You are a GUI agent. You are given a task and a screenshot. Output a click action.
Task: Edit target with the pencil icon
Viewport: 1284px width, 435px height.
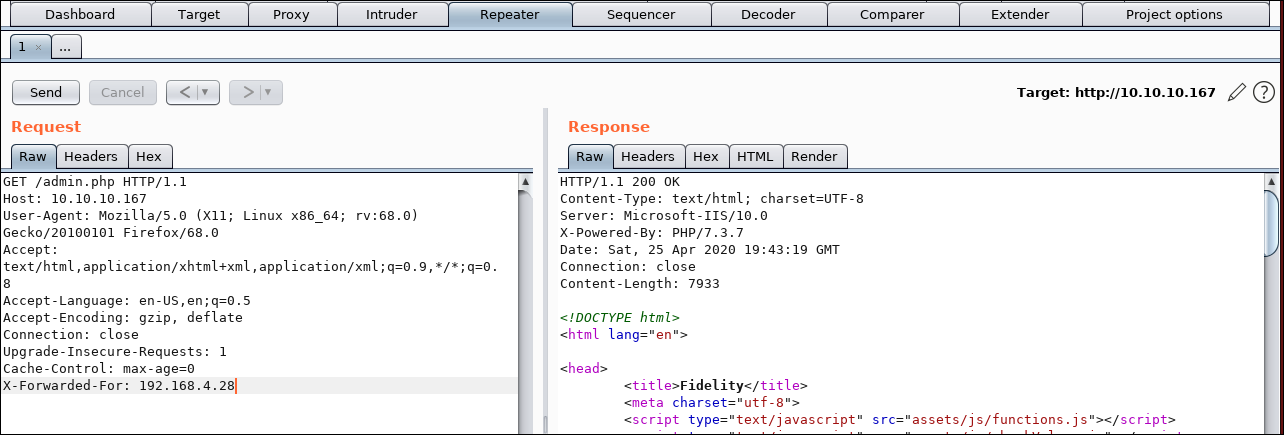coord(1236,92)
